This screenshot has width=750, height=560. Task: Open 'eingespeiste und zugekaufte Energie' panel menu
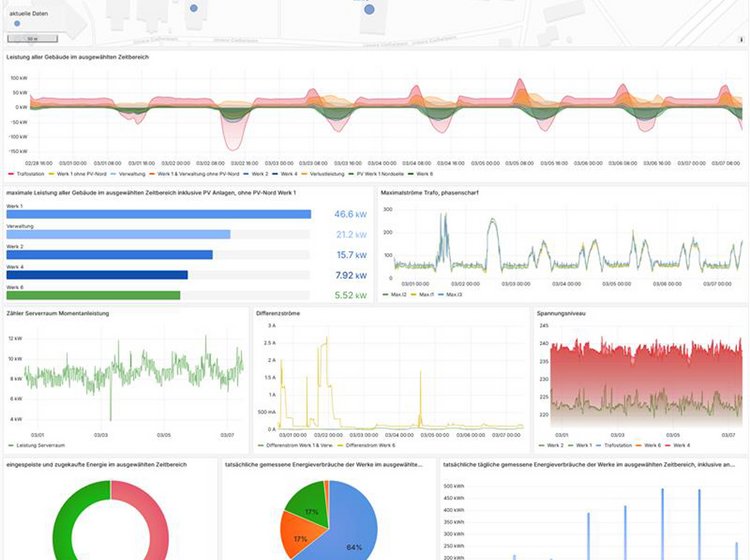(x=97, y=465)
